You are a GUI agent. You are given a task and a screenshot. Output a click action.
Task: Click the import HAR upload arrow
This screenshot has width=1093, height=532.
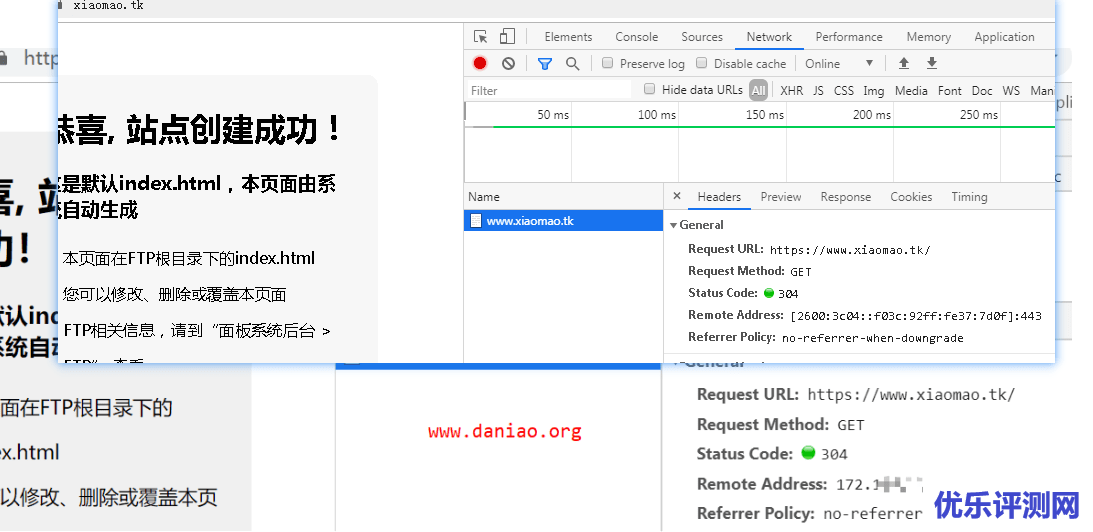tap(904, 63)
